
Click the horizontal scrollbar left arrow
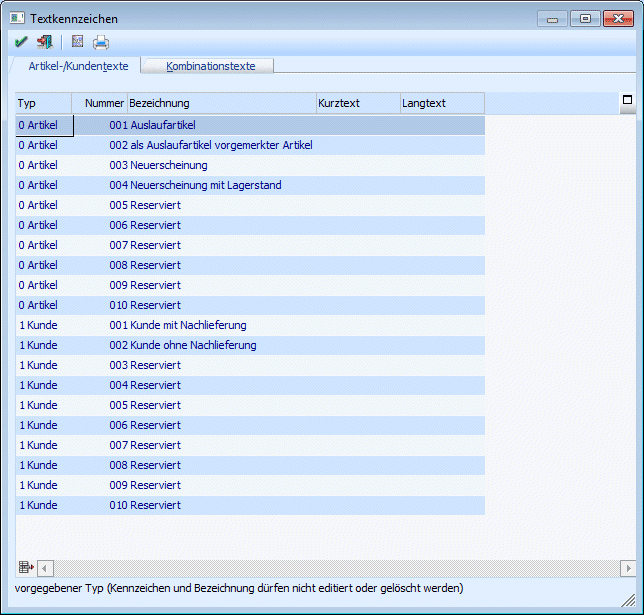point(45,568)
